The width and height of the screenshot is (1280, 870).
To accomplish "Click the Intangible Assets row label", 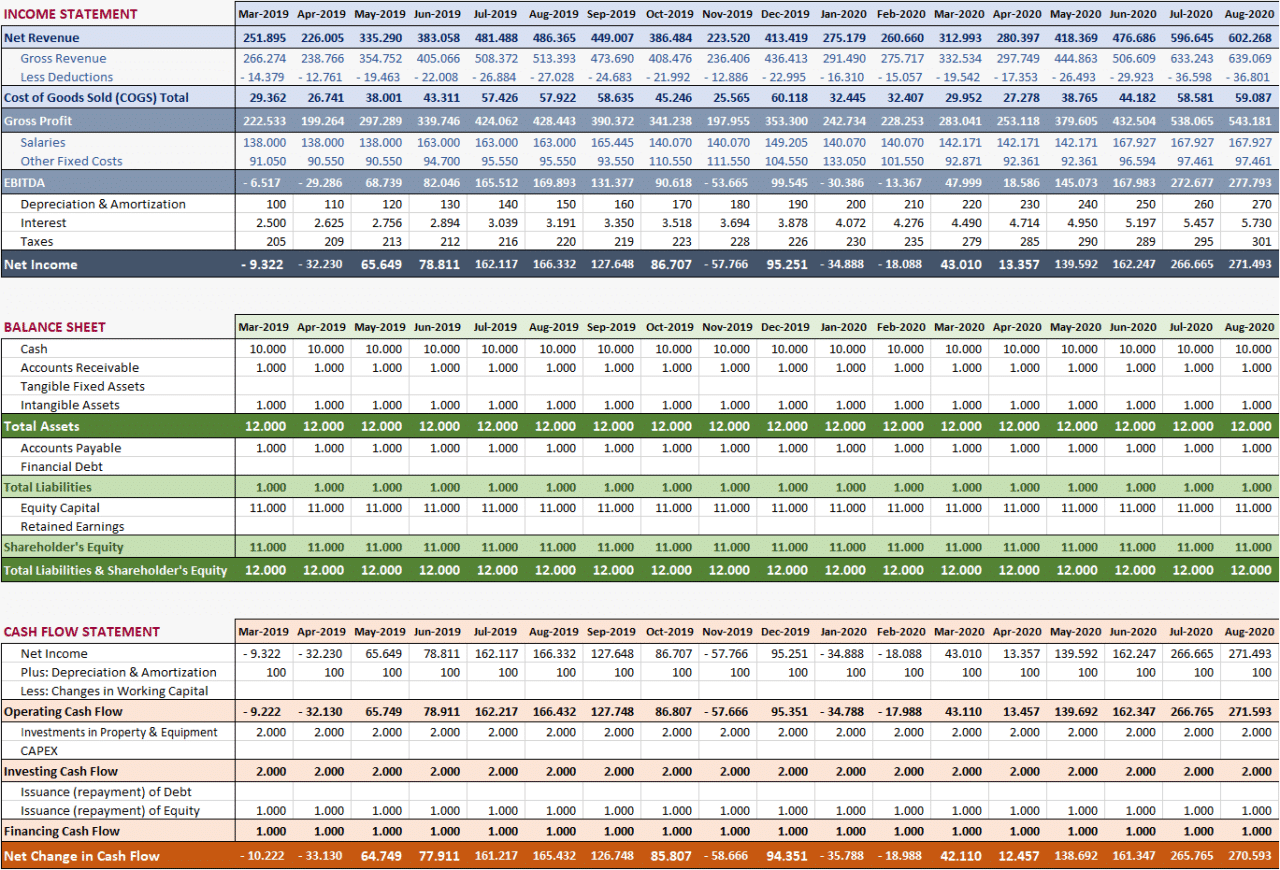I will click(x=70, y=405).
